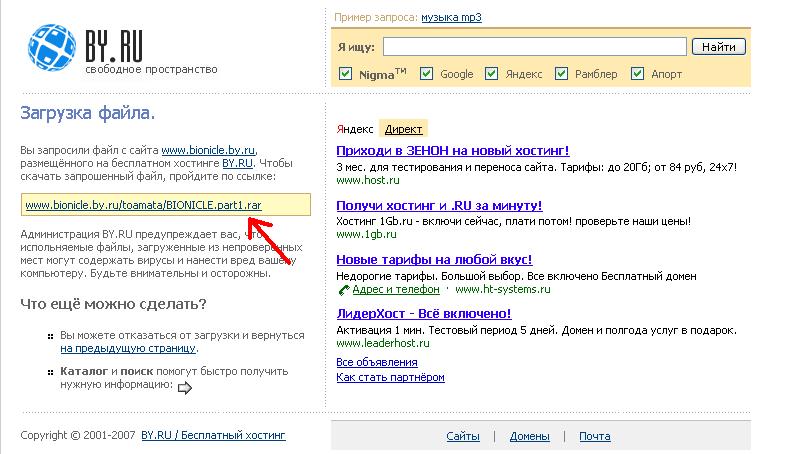The width and height of the screenshot is (793, 454).
Task: Click the phone icon beside 'Адрес и телефон'
Action: click(x=344, y=290)
